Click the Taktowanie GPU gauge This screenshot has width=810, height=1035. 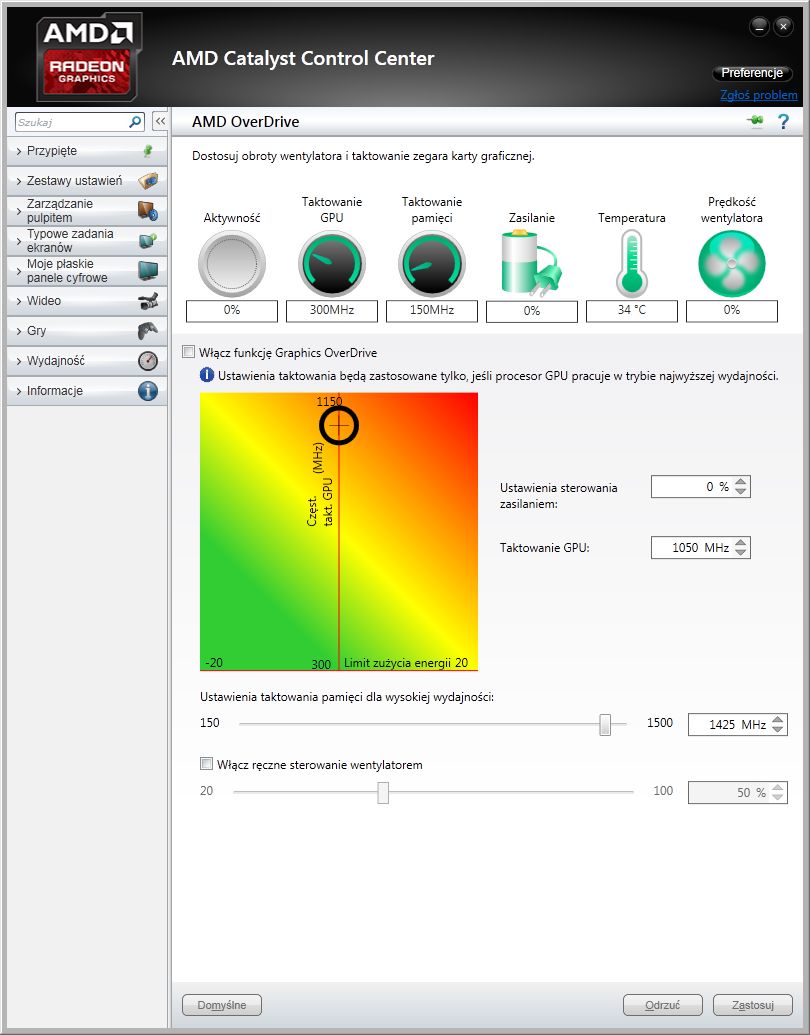pyautogui.click(x=332, y=264)
